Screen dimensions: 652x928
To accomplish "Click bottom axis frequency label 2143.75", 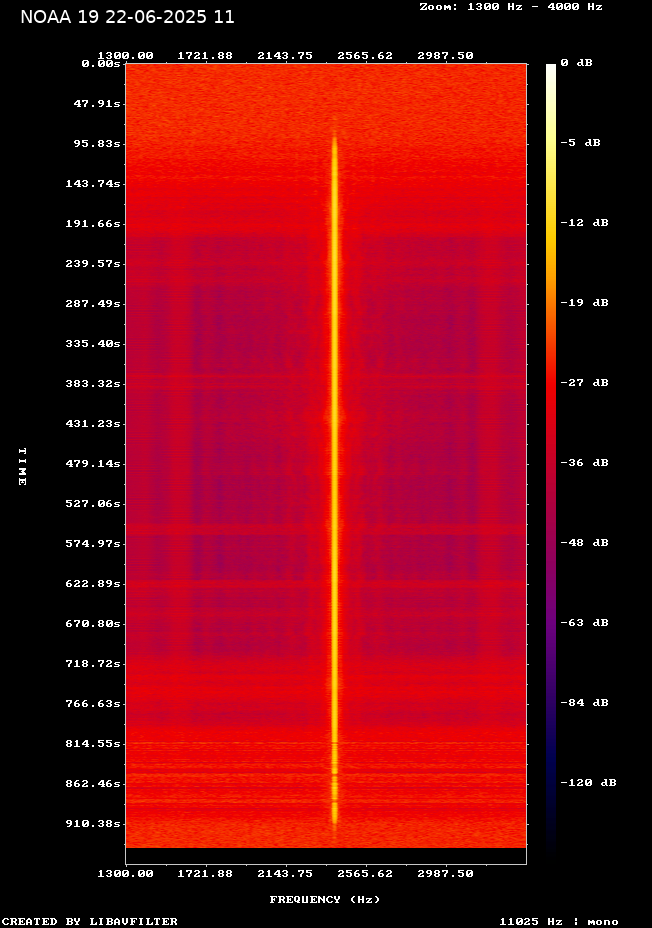I will [285, 874].
